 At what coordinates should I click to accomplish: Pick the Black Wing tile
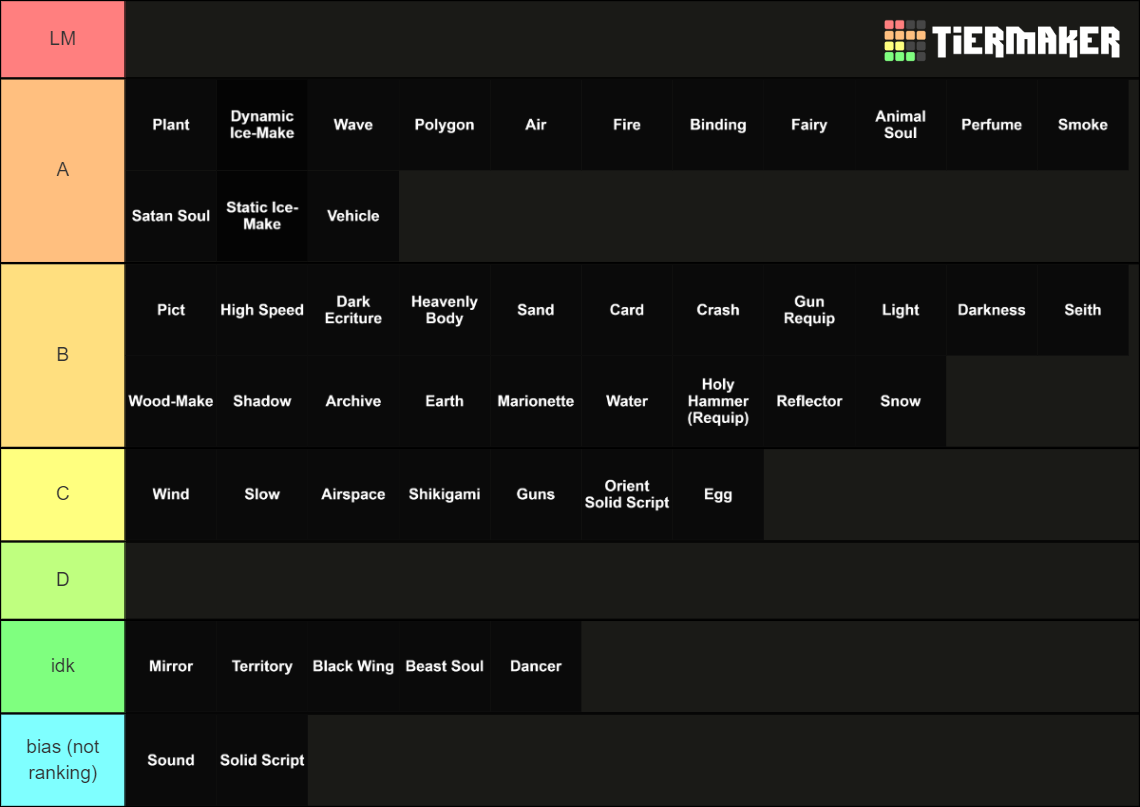(x=353, y=667)
